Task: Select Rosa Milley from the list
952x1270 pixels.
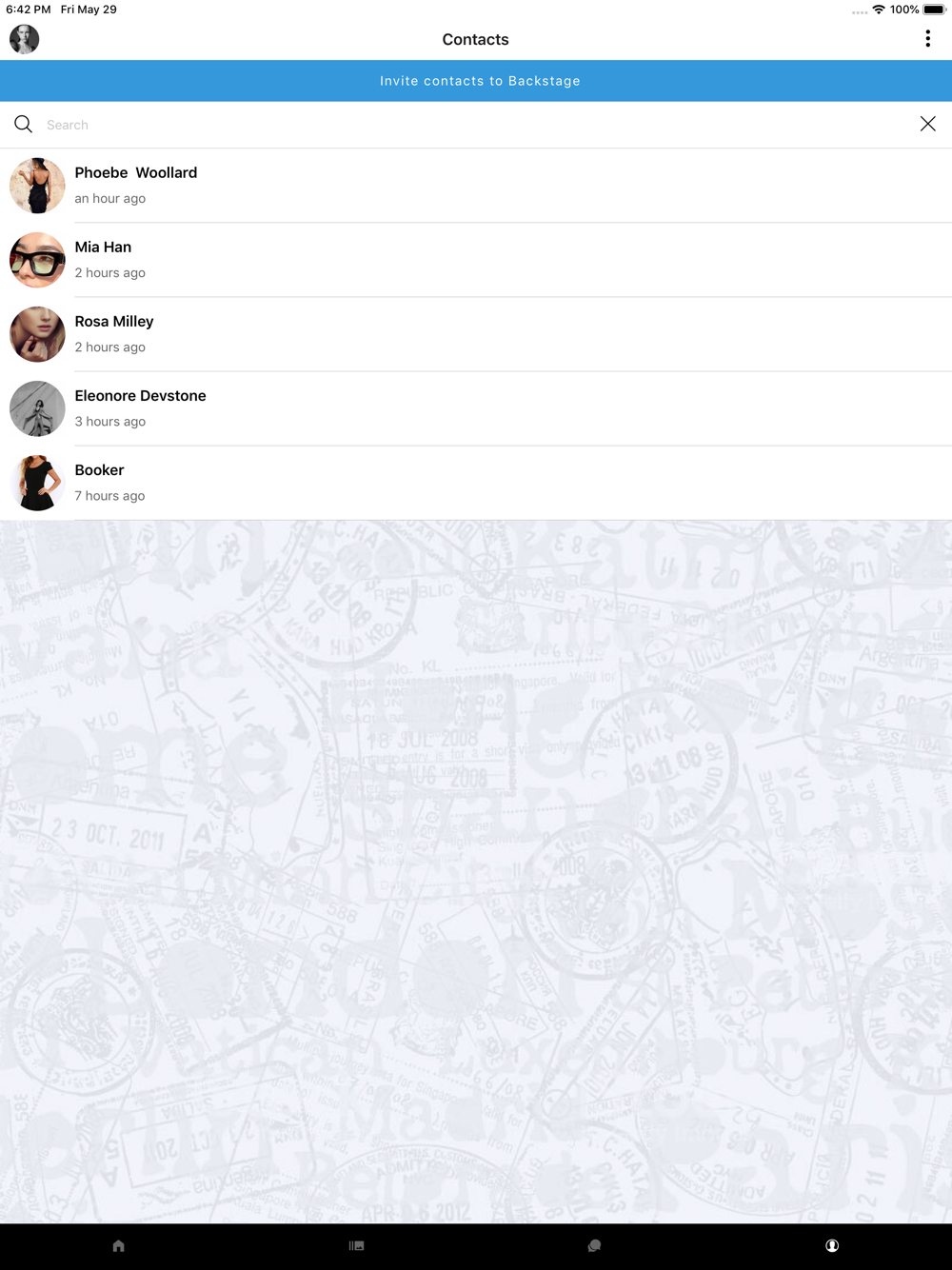Action: pyautogui.click(x=476, y=334)
